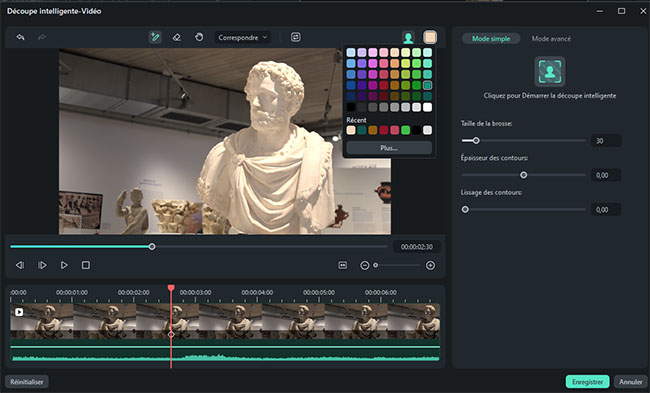Click the play button
Viewport: 650px width, 393px height.
pos(64,265)
